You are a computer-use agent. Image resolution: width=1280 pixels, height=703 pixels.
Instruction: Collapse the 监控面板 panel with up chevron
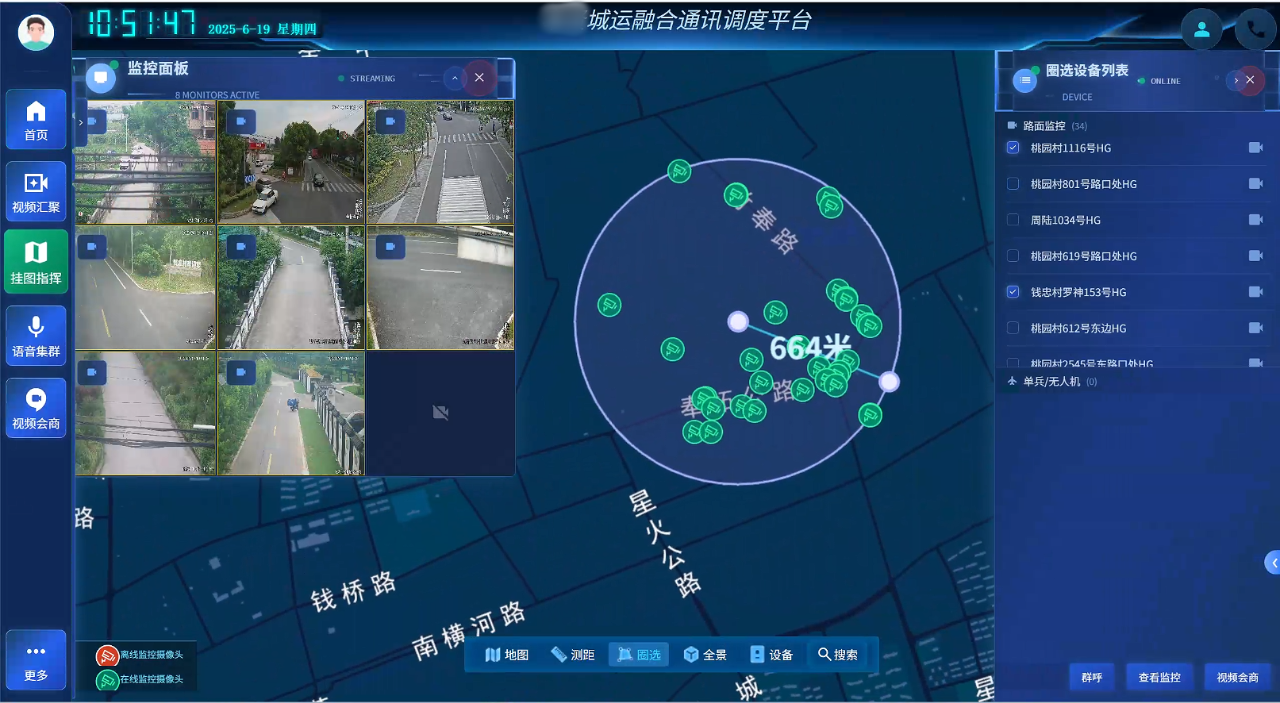455,78
